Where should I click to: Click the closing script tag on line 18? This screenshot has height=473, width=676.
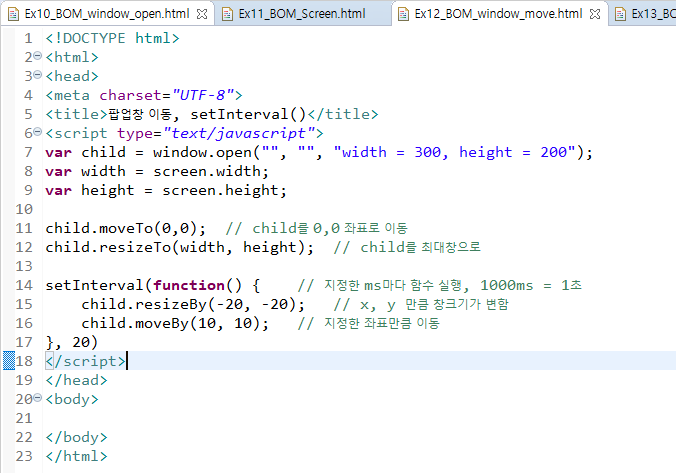coord(85,361)
